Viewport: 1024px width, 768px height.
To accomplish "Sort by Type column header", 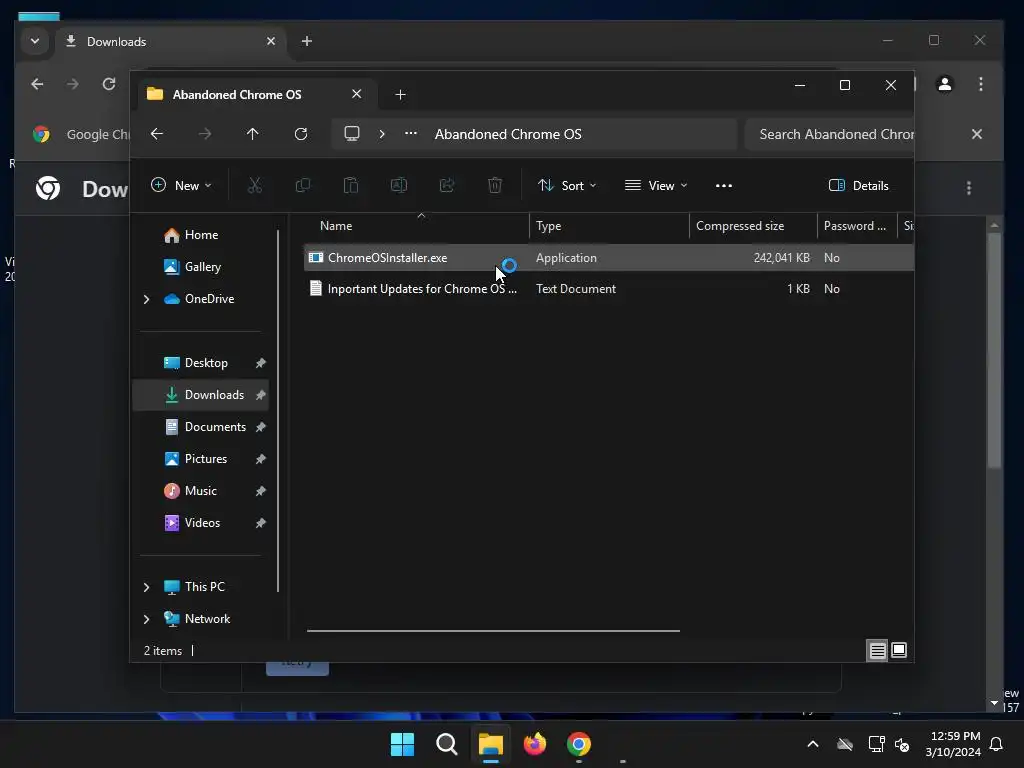I will (x=609, y=226).
